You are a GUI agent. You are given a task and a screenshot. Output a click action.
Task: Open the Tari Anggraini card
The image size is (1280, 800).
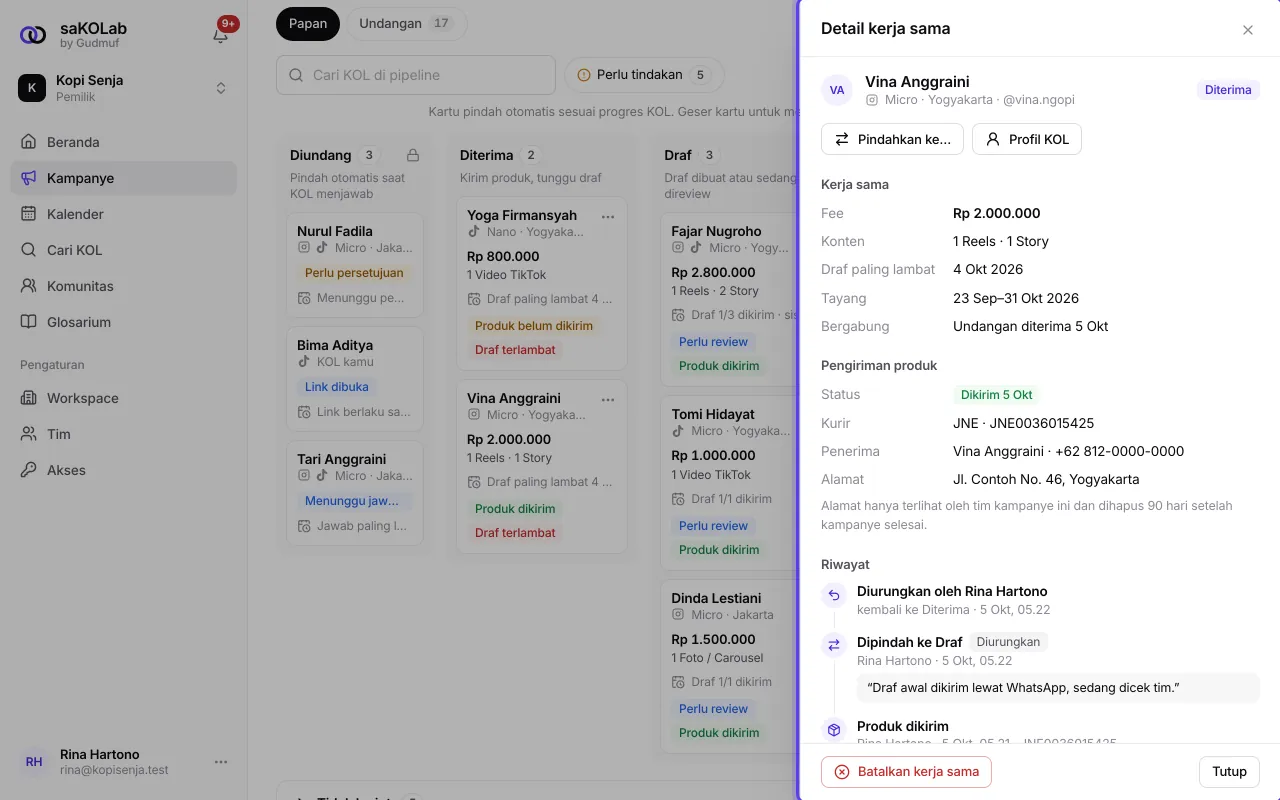(355, 493)
